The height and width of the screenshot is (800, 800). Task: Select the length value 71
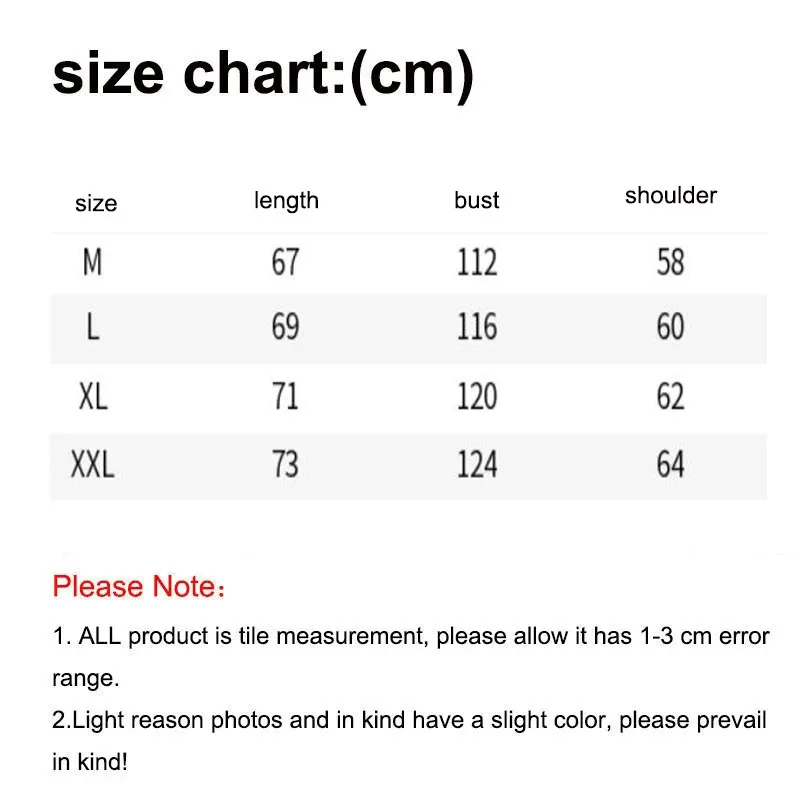(285, 397)
